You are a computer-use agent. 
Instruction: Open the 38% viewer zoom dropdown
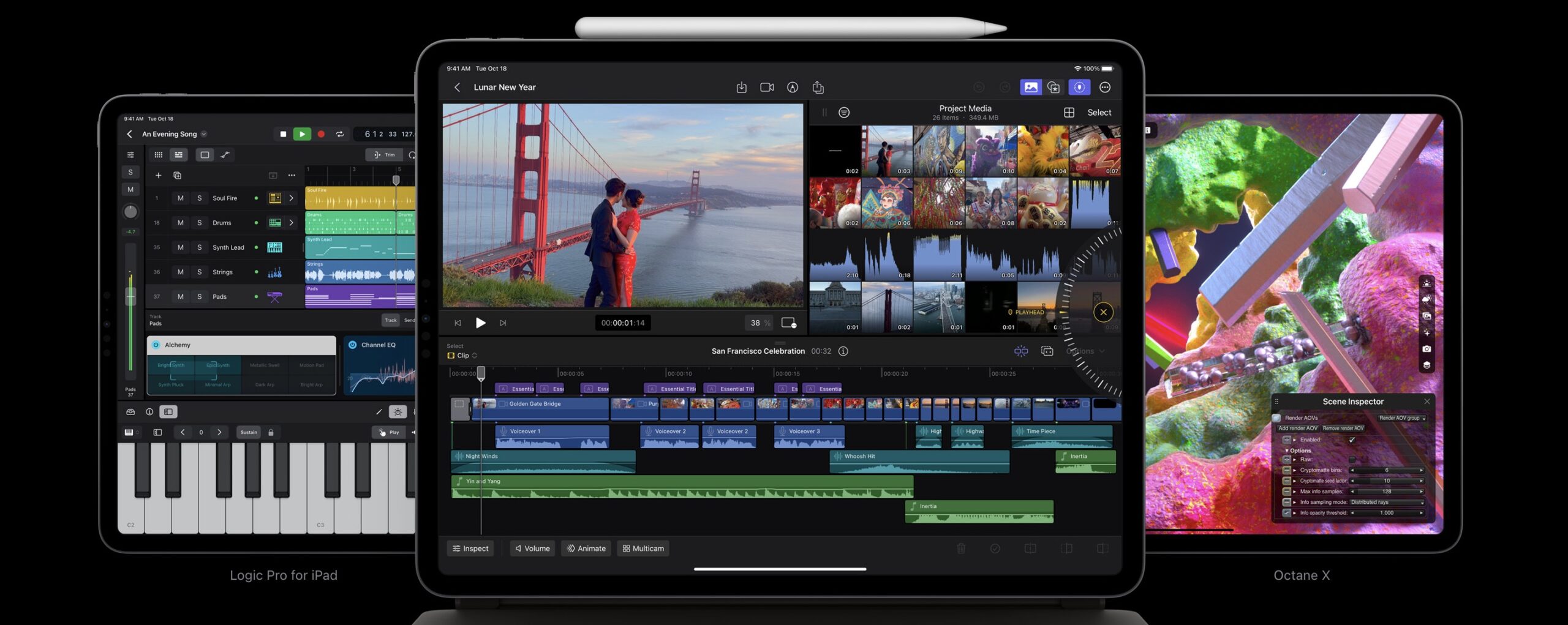759,323
